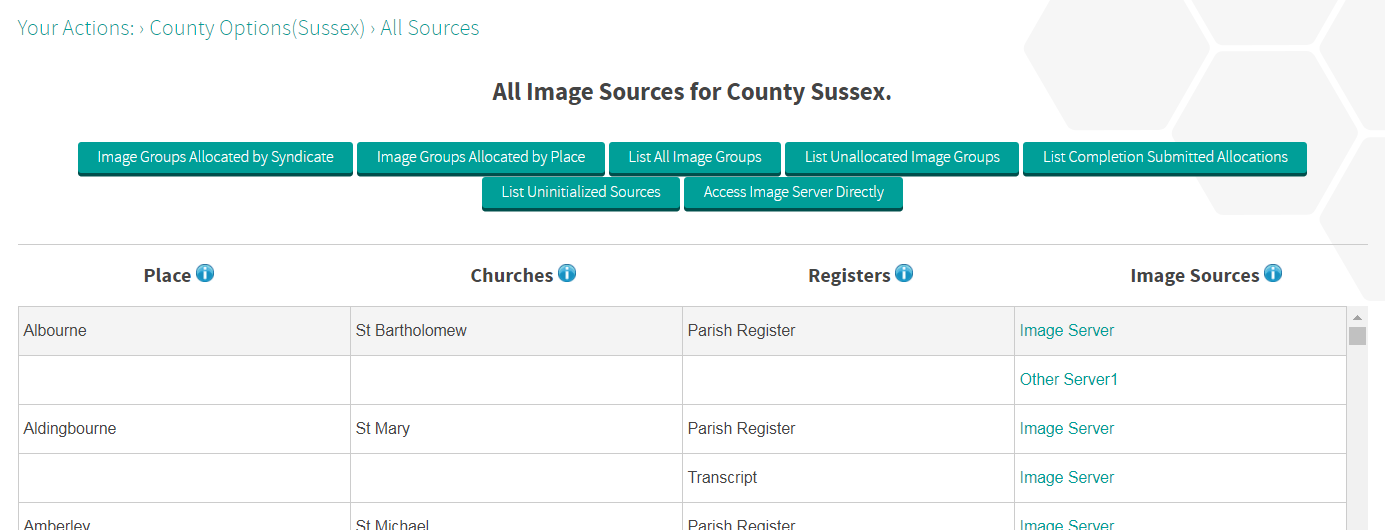Open Image Groups Allocated by Place
Viewport: 1385px width, 530px height.
click(x=481, y=158)
